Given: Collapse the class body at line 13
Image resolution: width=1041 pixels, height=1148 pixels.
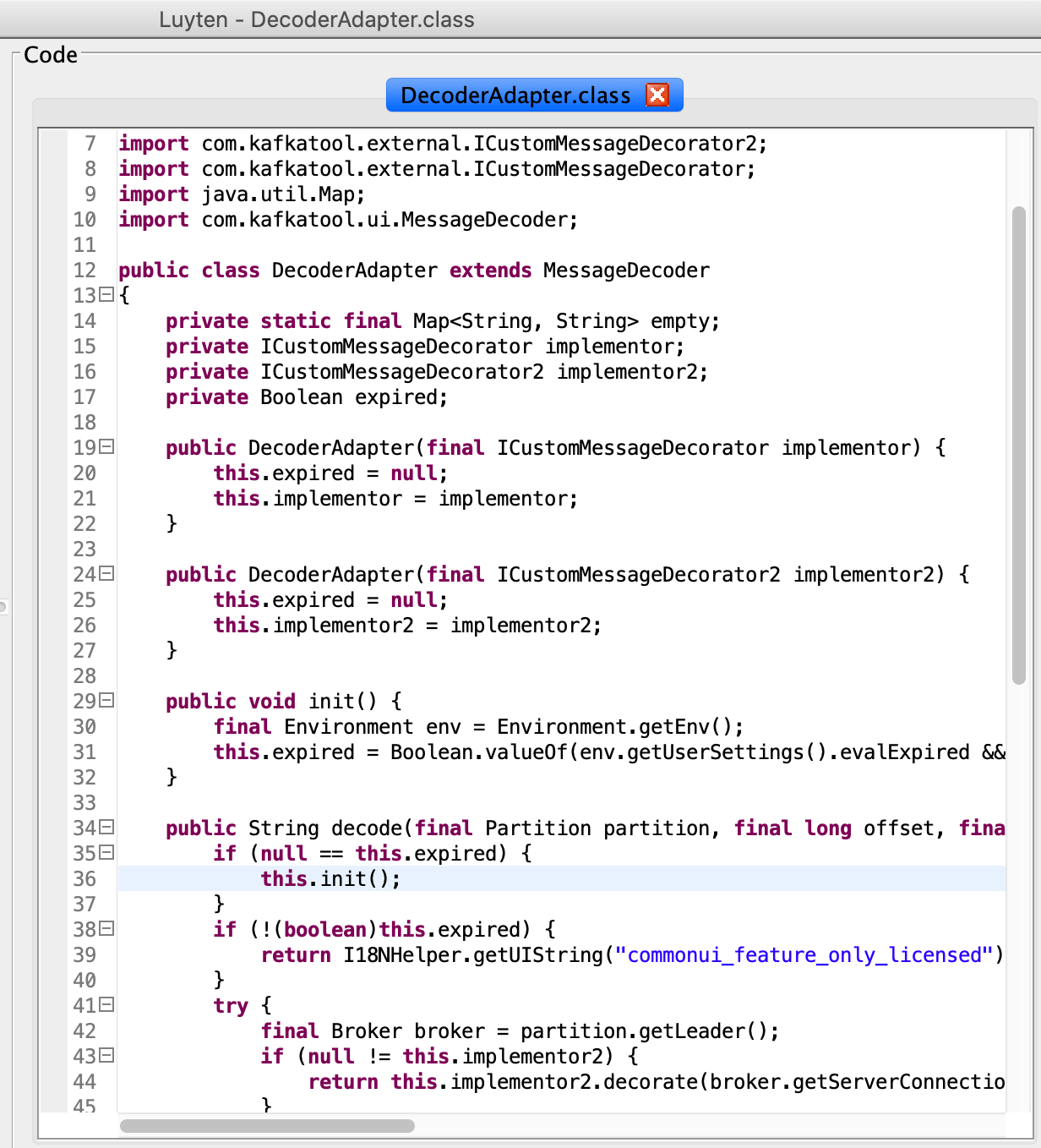Looking at the screenshot, I should pyautogui.click(x=106, y=295).
